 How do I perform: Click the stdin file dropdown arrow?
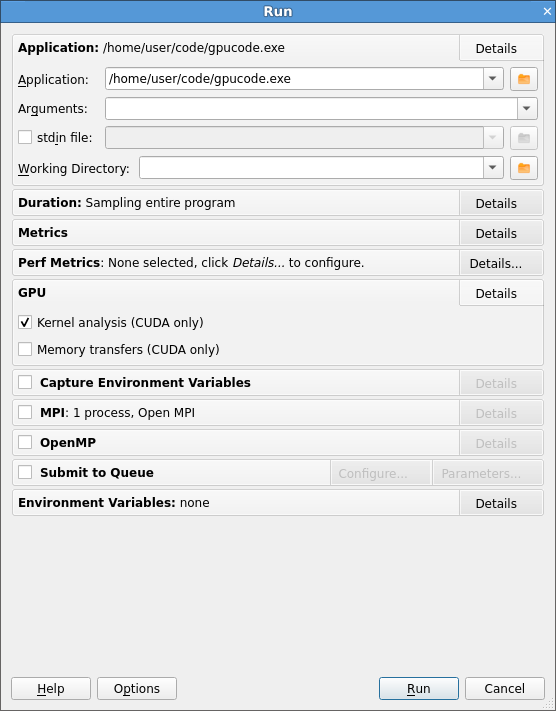pos(493,138)
